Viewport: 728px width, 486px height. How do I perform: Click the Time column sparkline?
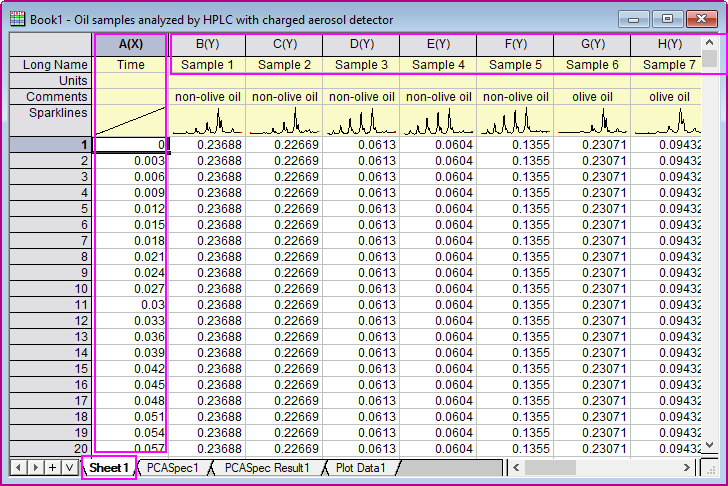(x=130, y=120)
